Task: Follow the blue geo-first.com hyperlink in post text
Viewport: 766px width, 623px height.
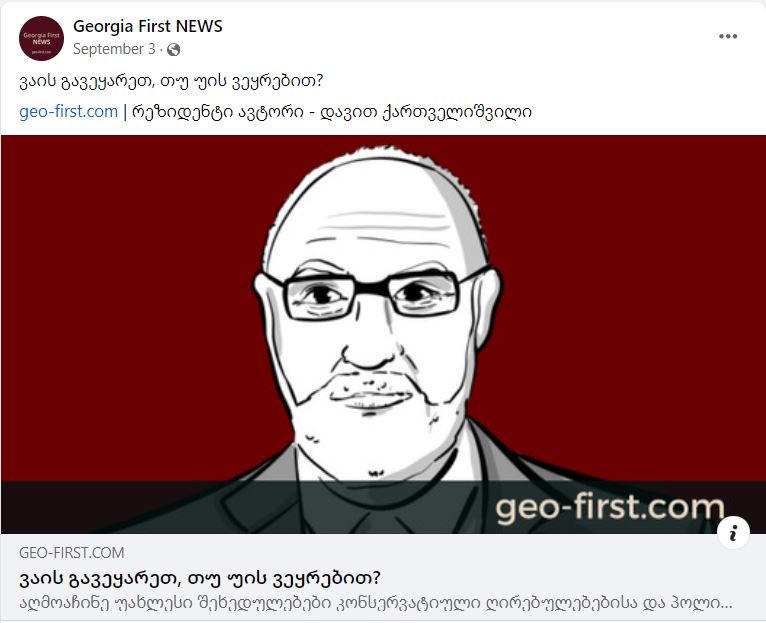Action: click(68, 111)
